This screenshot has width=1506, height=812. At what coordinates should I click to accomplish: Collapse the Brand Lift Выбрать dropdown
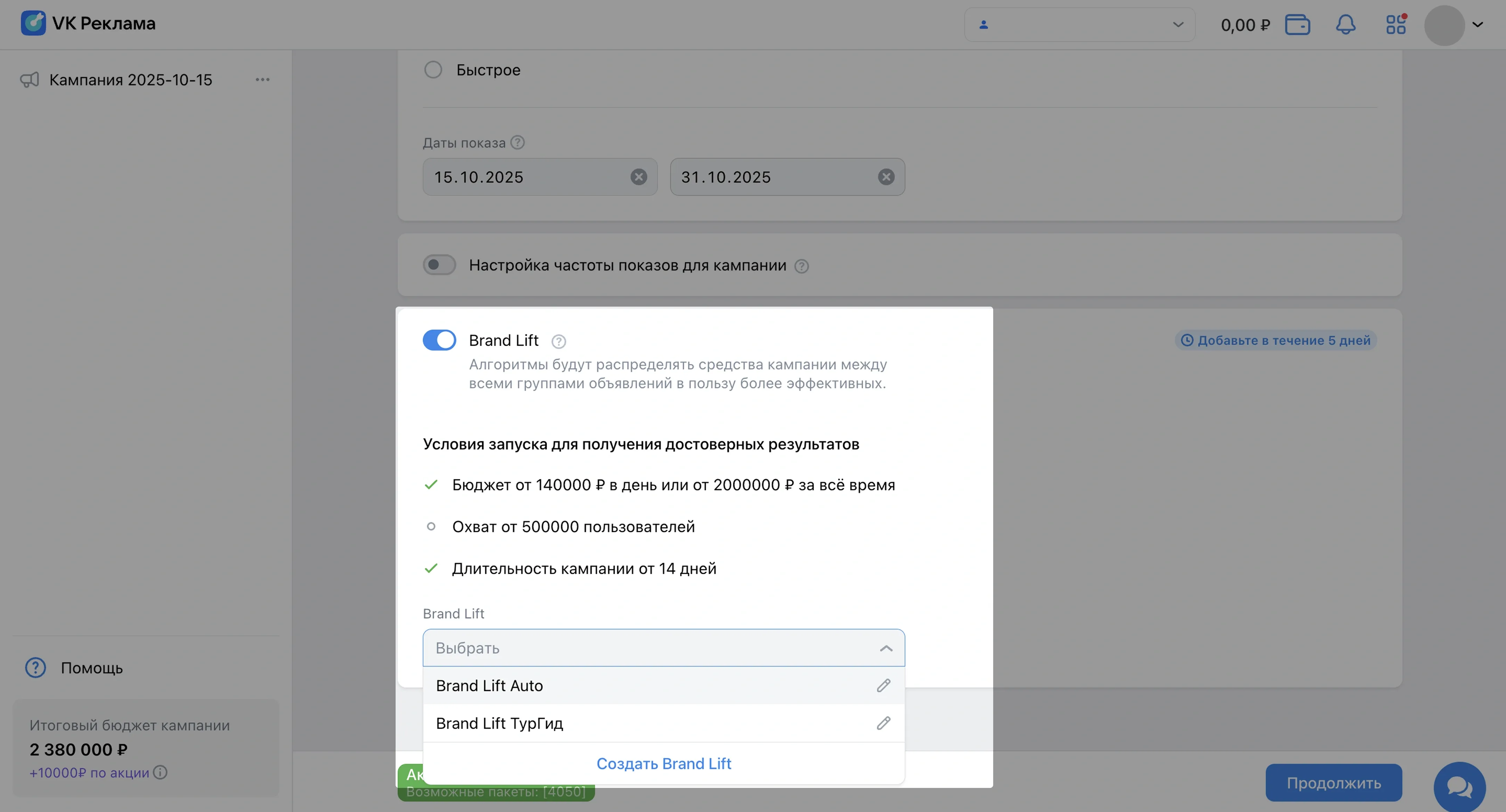pyautogui.click(x=886, y=648)
